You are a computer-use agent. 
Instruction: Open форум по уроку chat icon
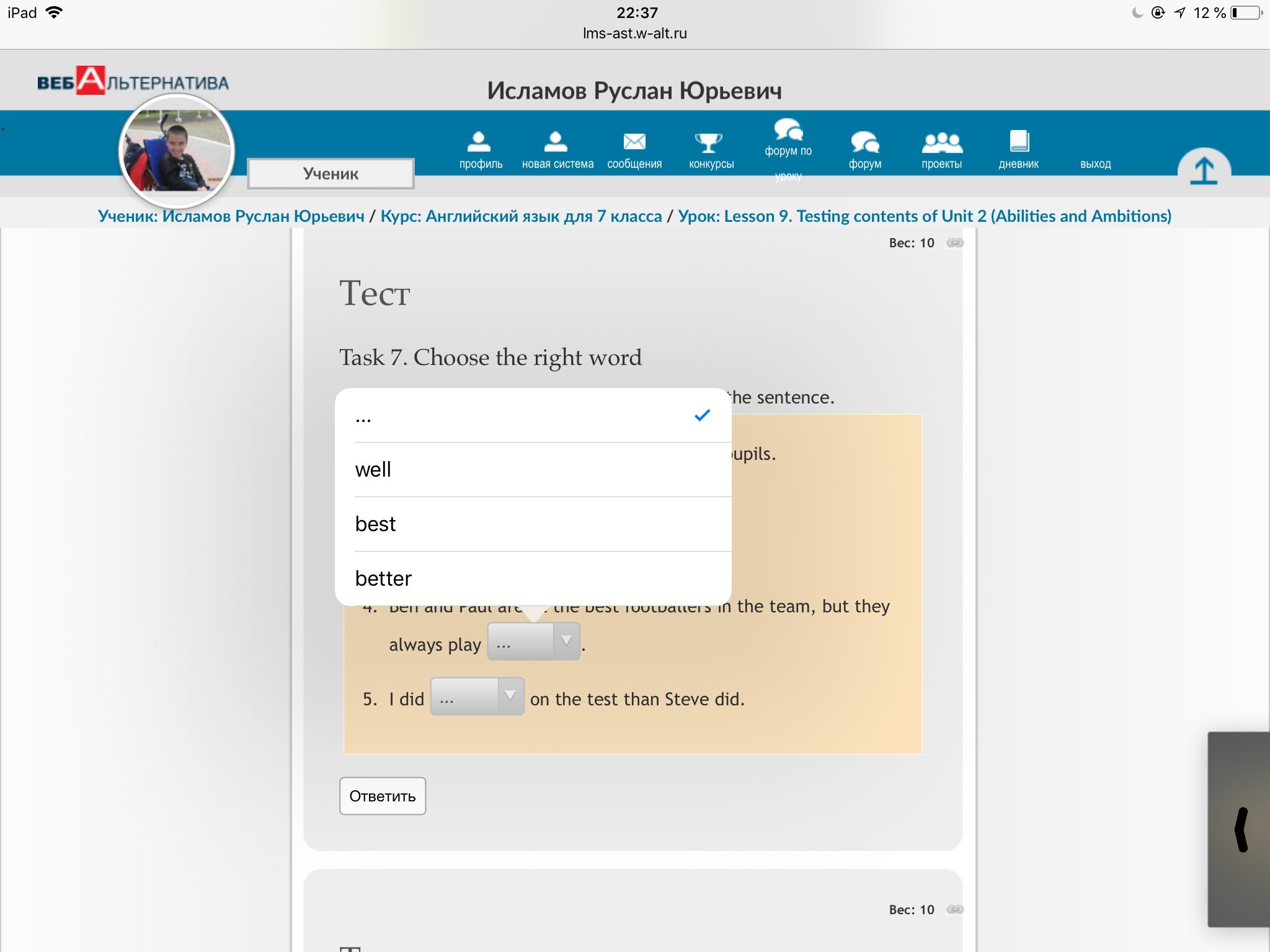788,130
